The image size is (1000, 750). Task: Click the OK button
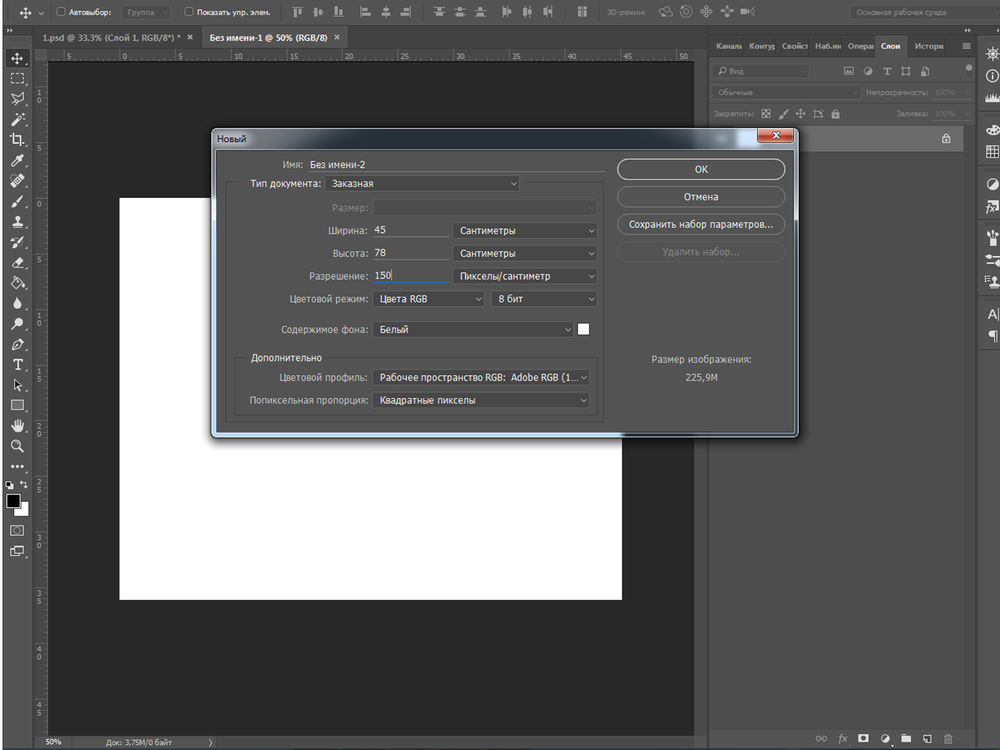(x=701, y=170)
